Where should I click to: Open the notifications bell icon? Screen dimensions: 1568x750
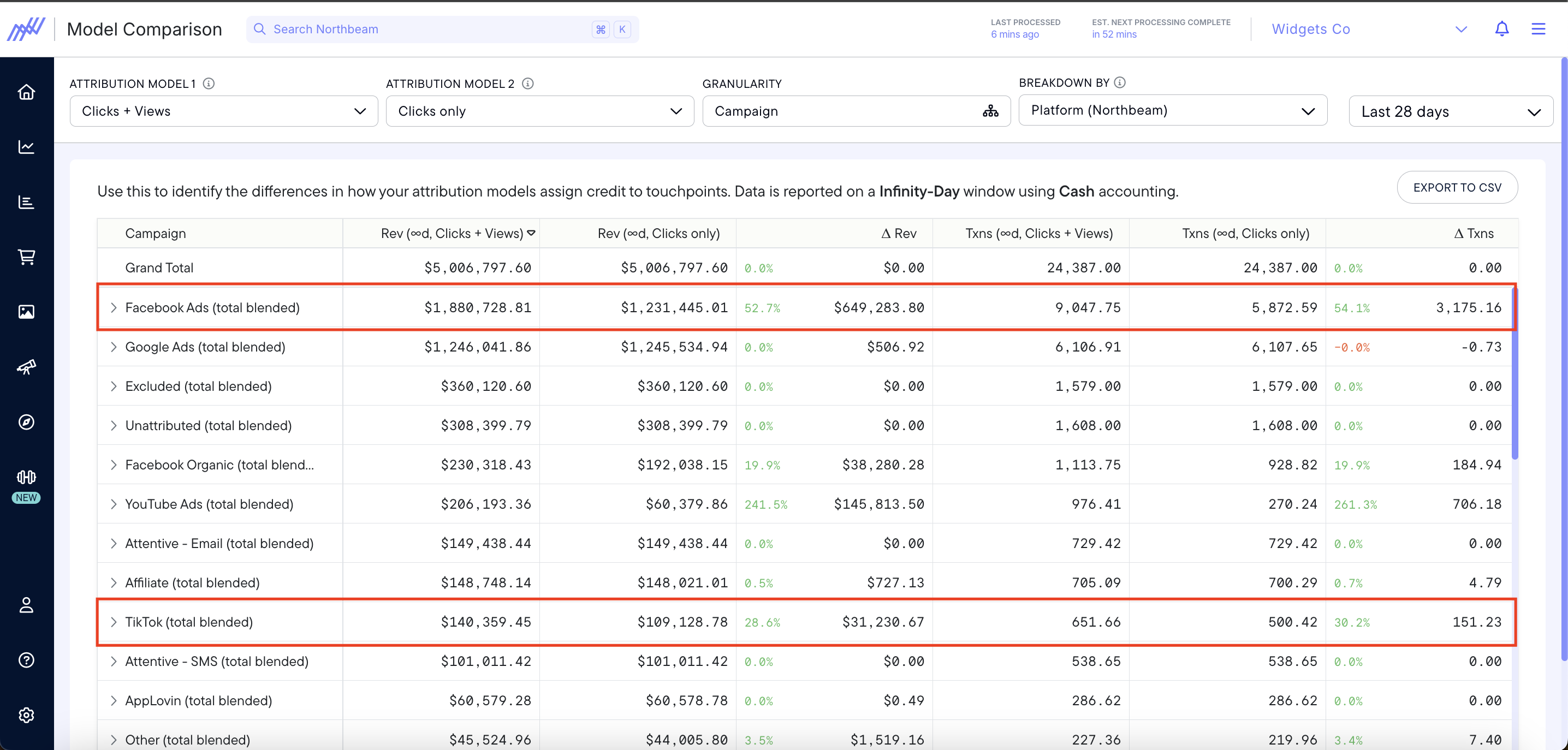tap(1501, 29)
